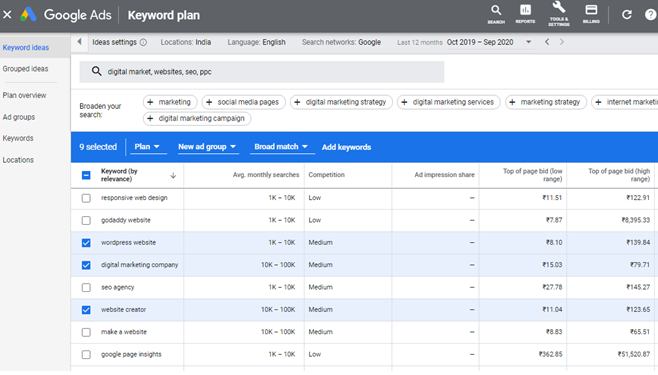Close the Keyword plan with X icon
Viewport: 658px width, 375px height.
[7, 15]
